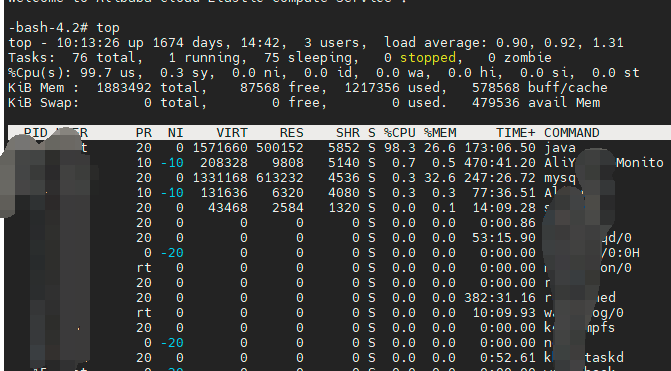Viewport: 671px width, 371px height.
Task: Click the NI column header
Action: point(175,133)
